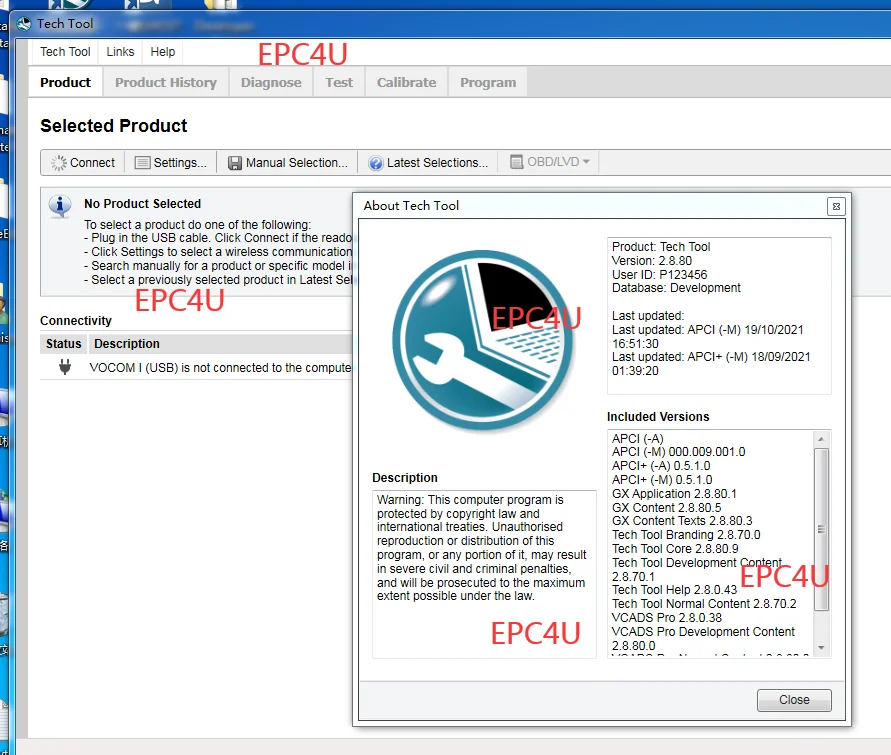This screenshot has width=891, height=755.
Task: Select 'APCI+ (-A) 0.5.1.0' version entry
Action: (x=661, y=466)
